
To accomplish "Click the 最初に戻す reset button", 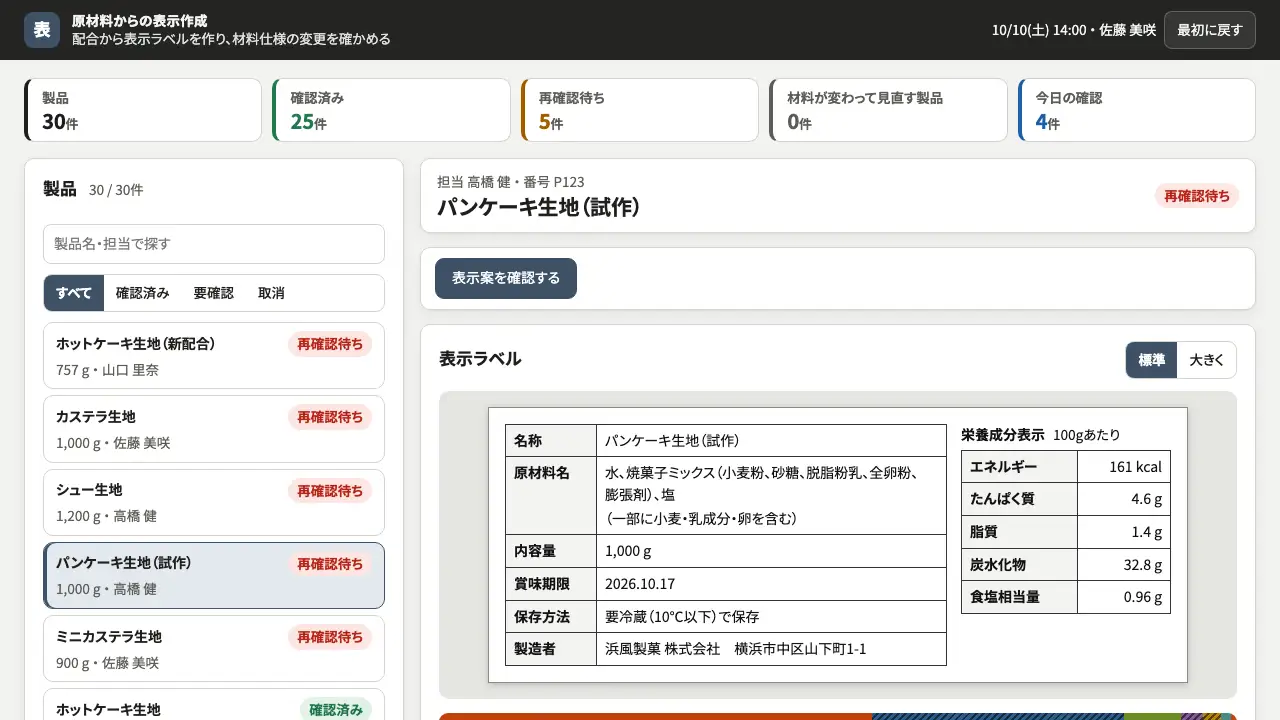I will (1209, 30).
